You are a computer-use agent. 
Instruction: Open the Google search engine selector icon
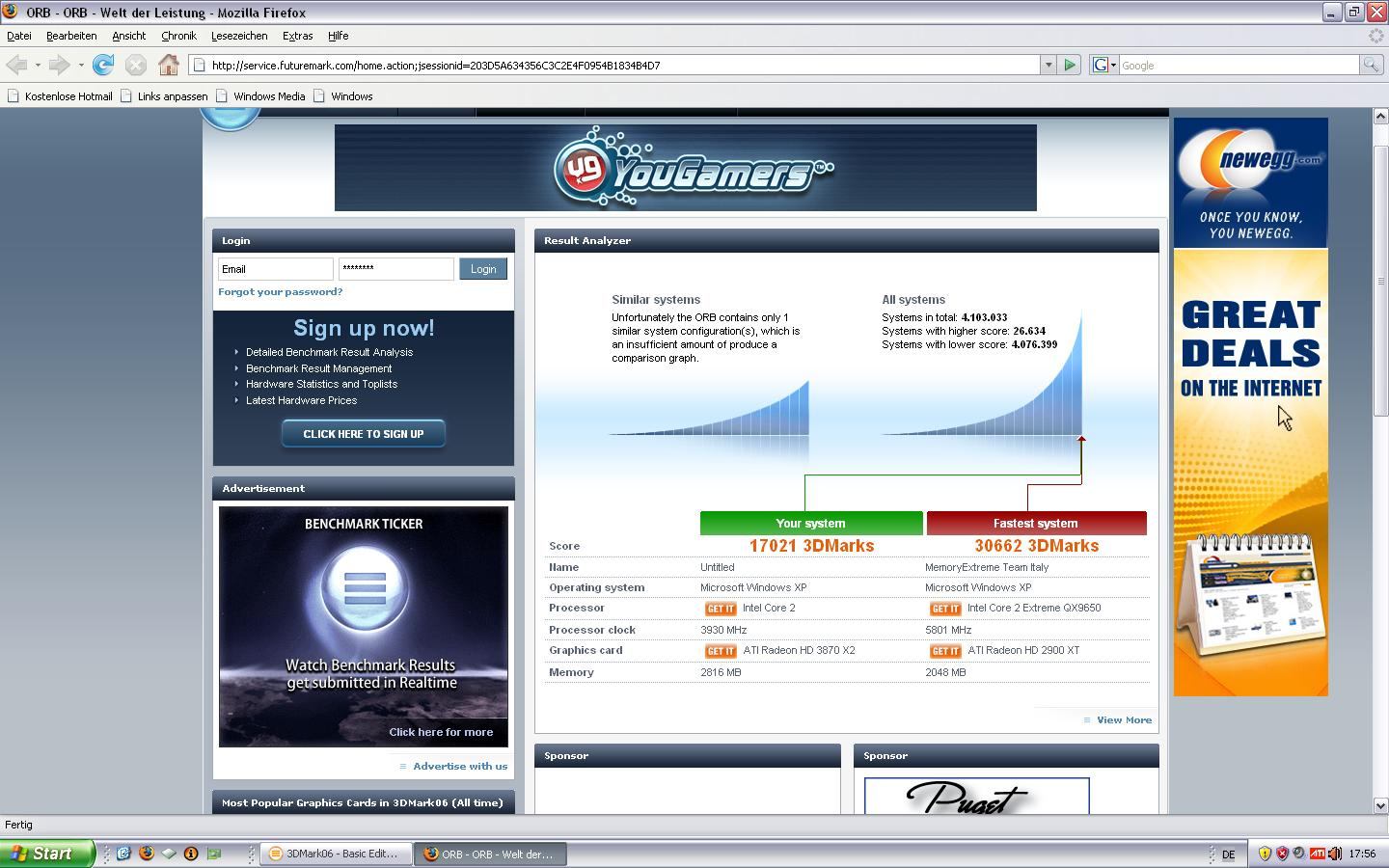click(x=1103, y=66)
